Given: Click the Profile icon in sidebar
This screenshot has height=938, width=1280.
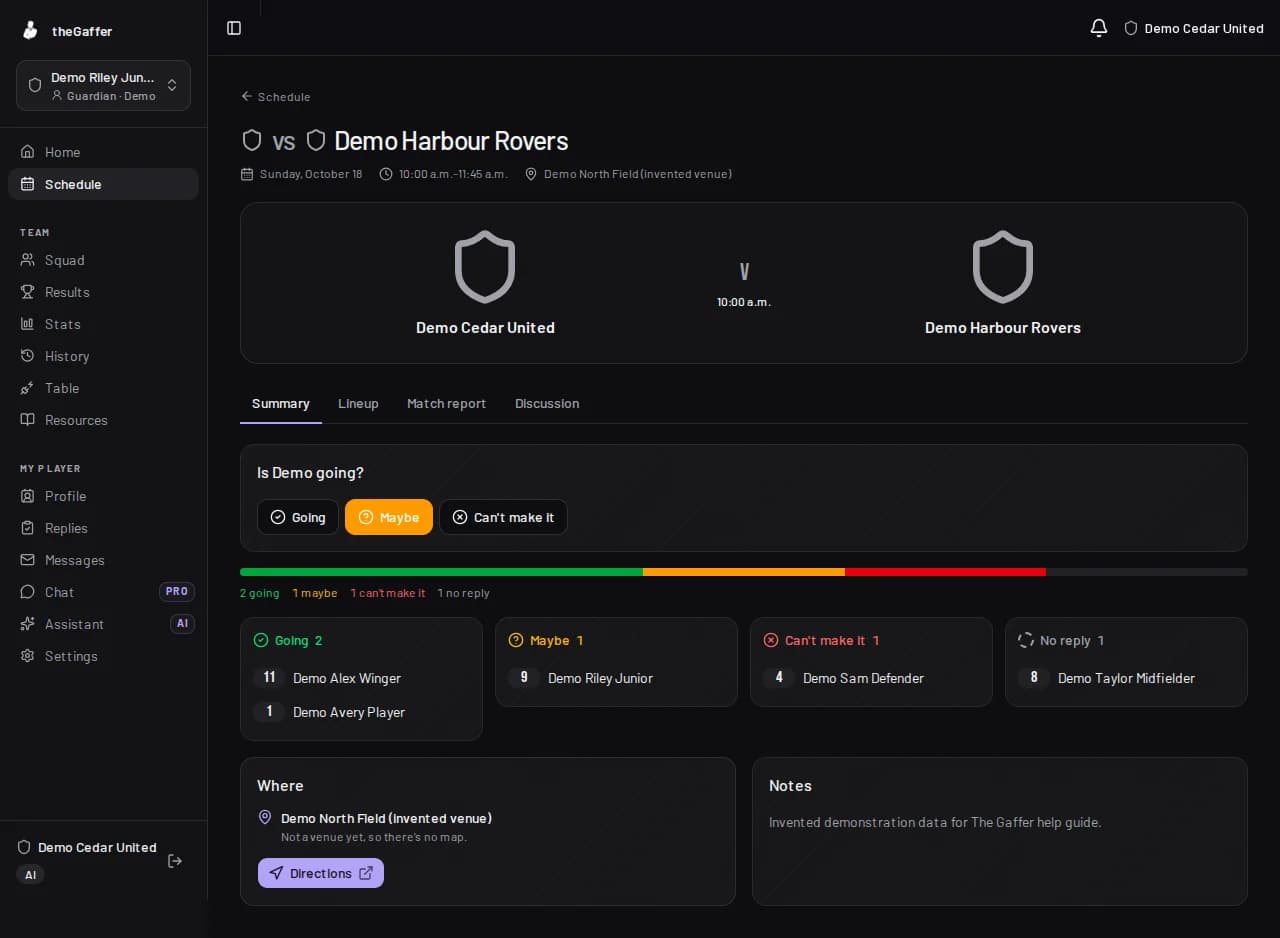Looking at the screenshot, I should (x=27, y=496).
